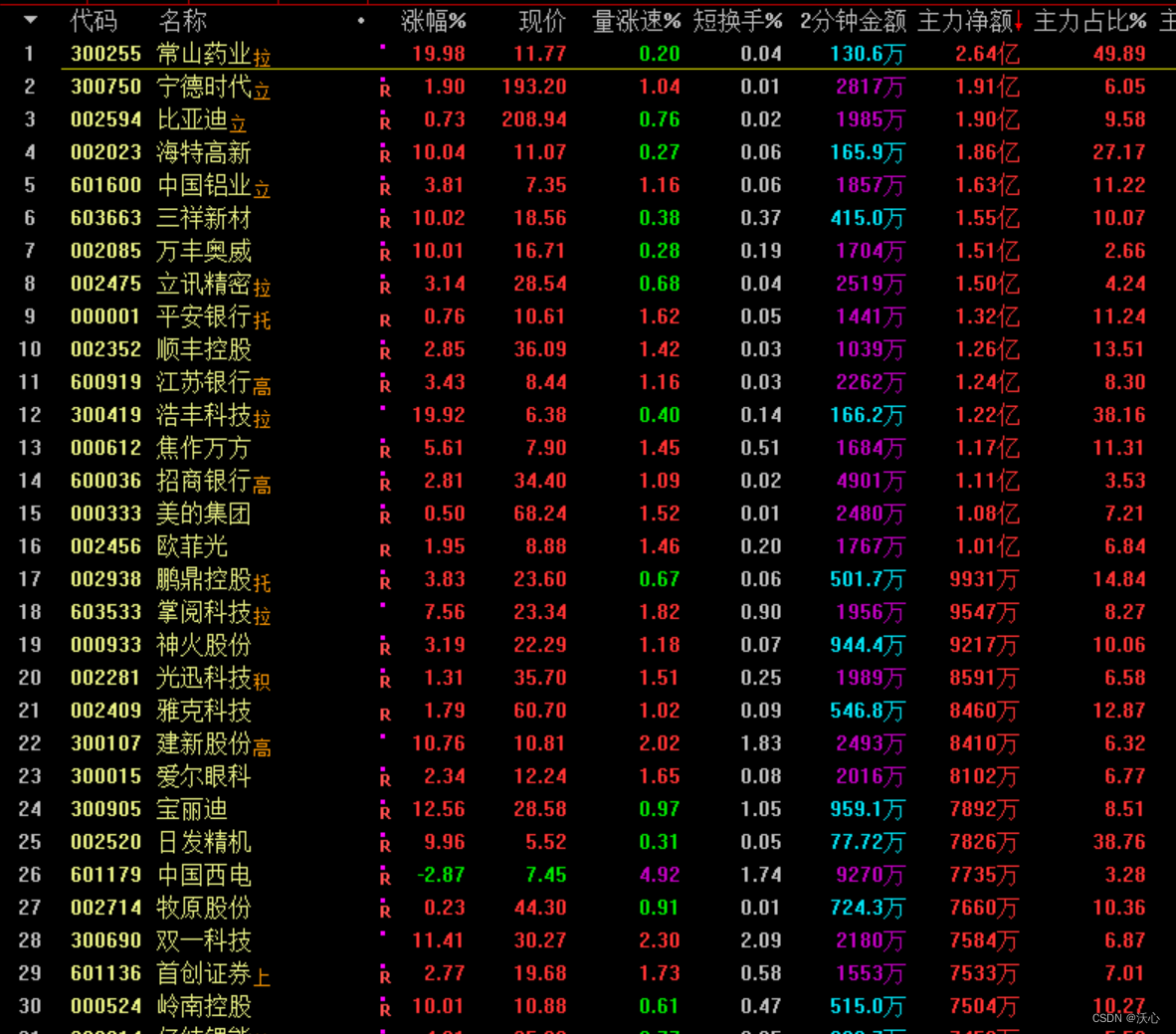The height and width of the screenshot is (1034, 1176).
Task: Sort by the 代码 column header
Action: point(94,21)
